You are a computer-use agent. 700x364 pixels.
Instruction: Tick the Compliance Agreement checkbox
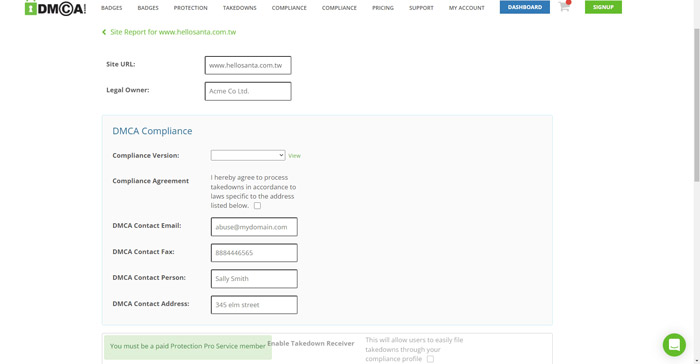pyautogui.click(x=258, y=206)
